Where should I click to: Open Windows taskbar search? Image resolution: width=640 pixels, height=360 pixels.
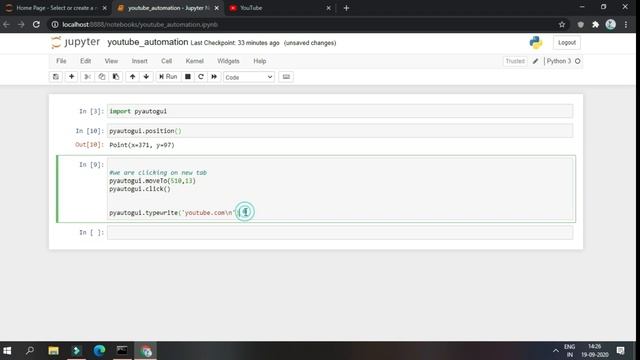click(x=30, y=351)
